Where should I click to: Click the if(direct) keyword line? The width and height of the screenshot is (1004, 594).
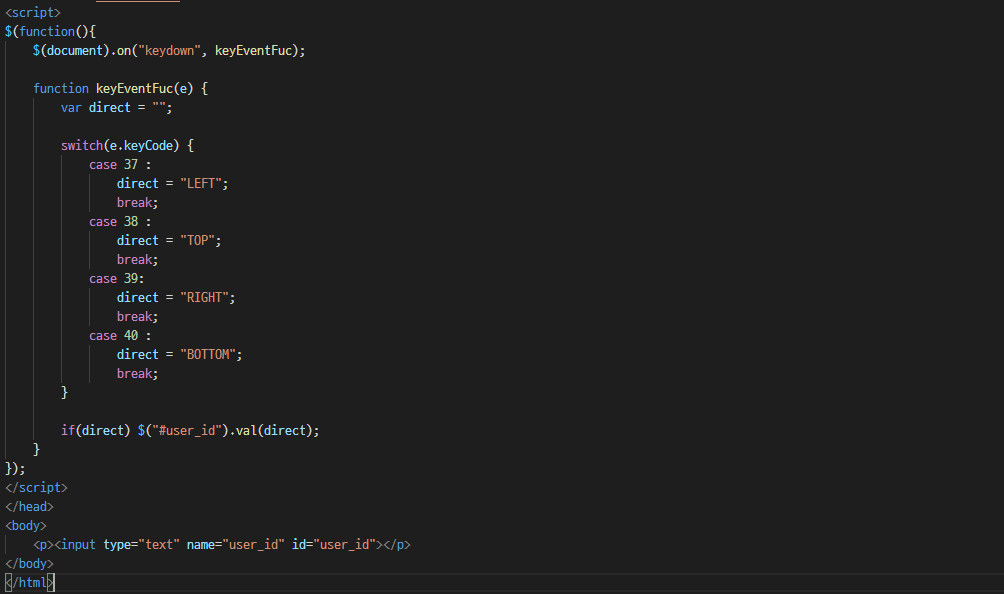click(x=190, y=430)
